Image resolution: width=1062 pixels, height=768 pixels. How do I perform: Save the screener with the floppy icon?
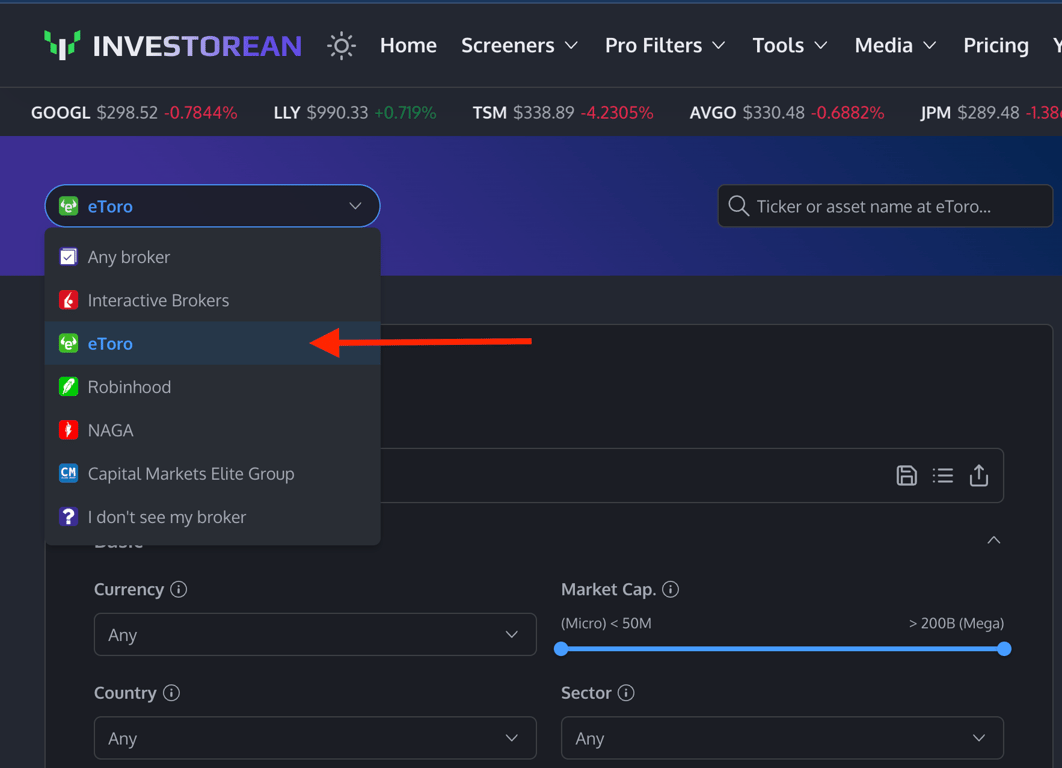click(906, 475)
